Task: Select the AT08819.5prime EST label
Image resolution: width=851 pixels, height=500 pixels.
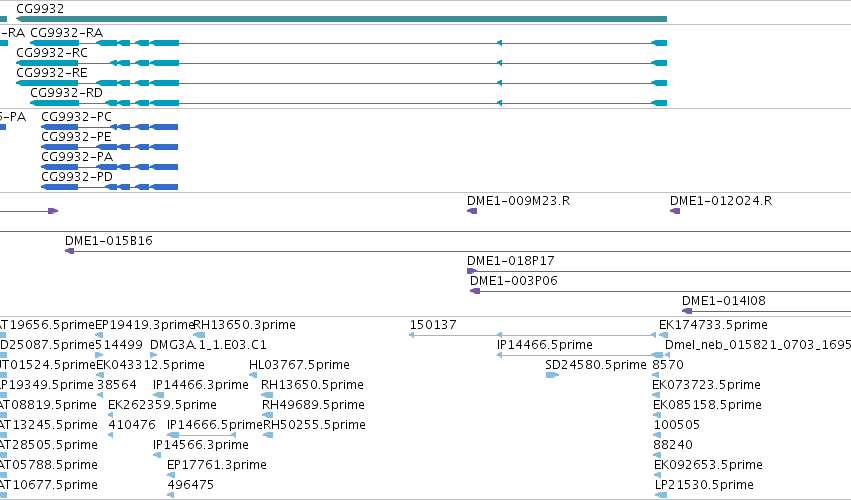Action: pos(48,406)
